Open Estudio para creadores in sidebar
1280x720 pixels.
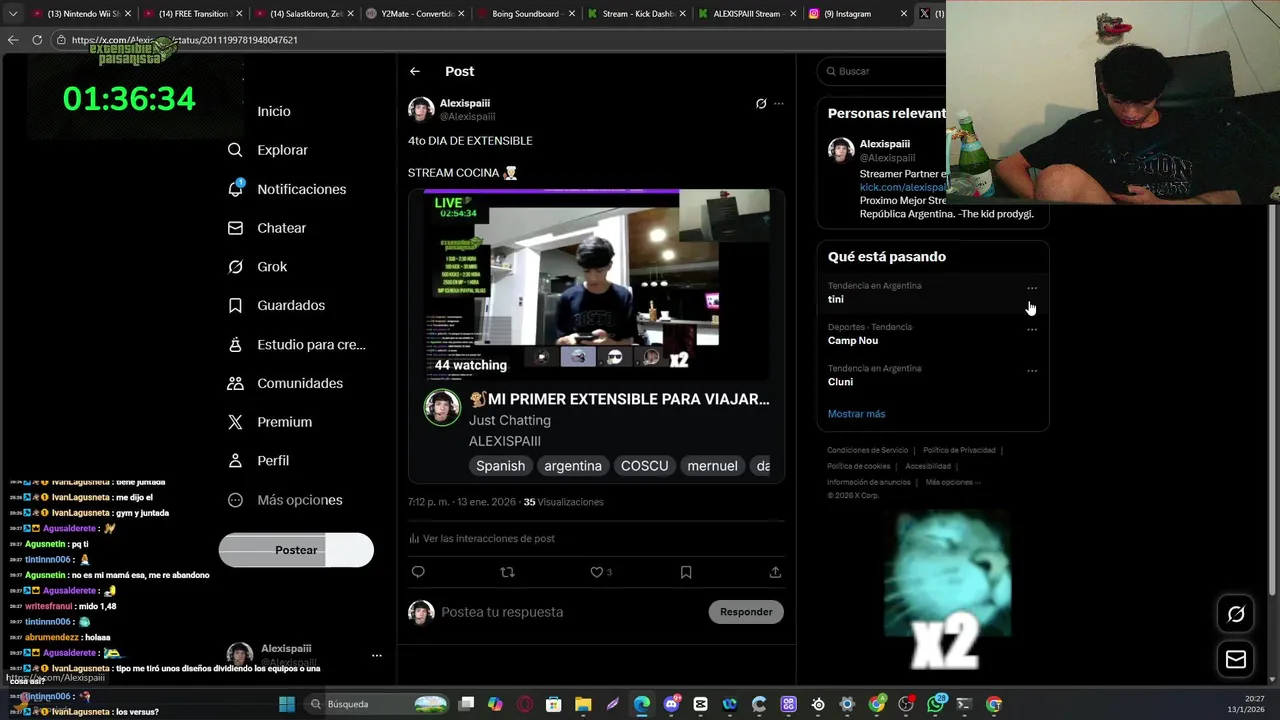pos(296,344)
